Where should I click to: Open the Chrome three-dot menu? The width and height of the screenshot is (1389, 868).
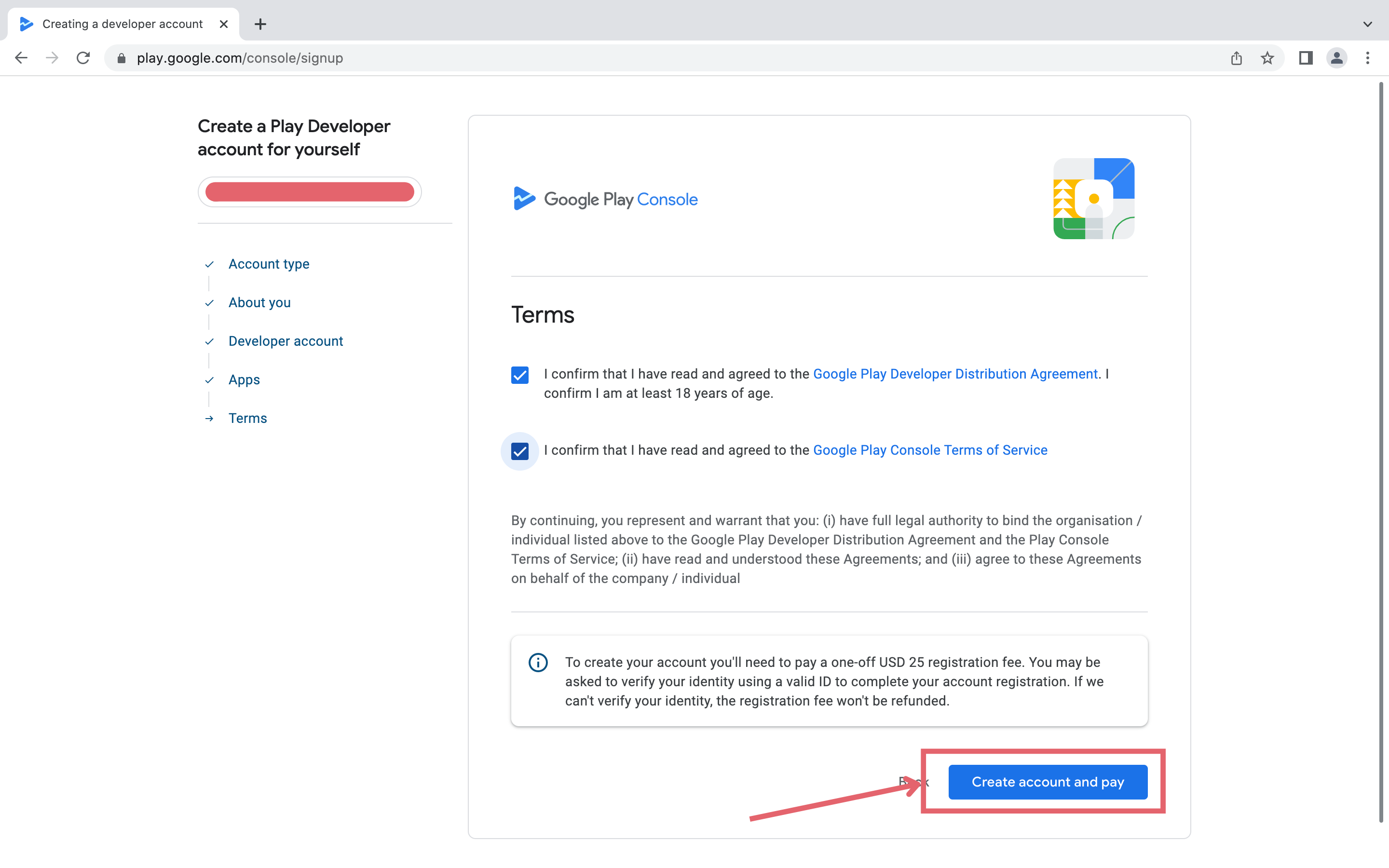click(x=1368, y=58)
